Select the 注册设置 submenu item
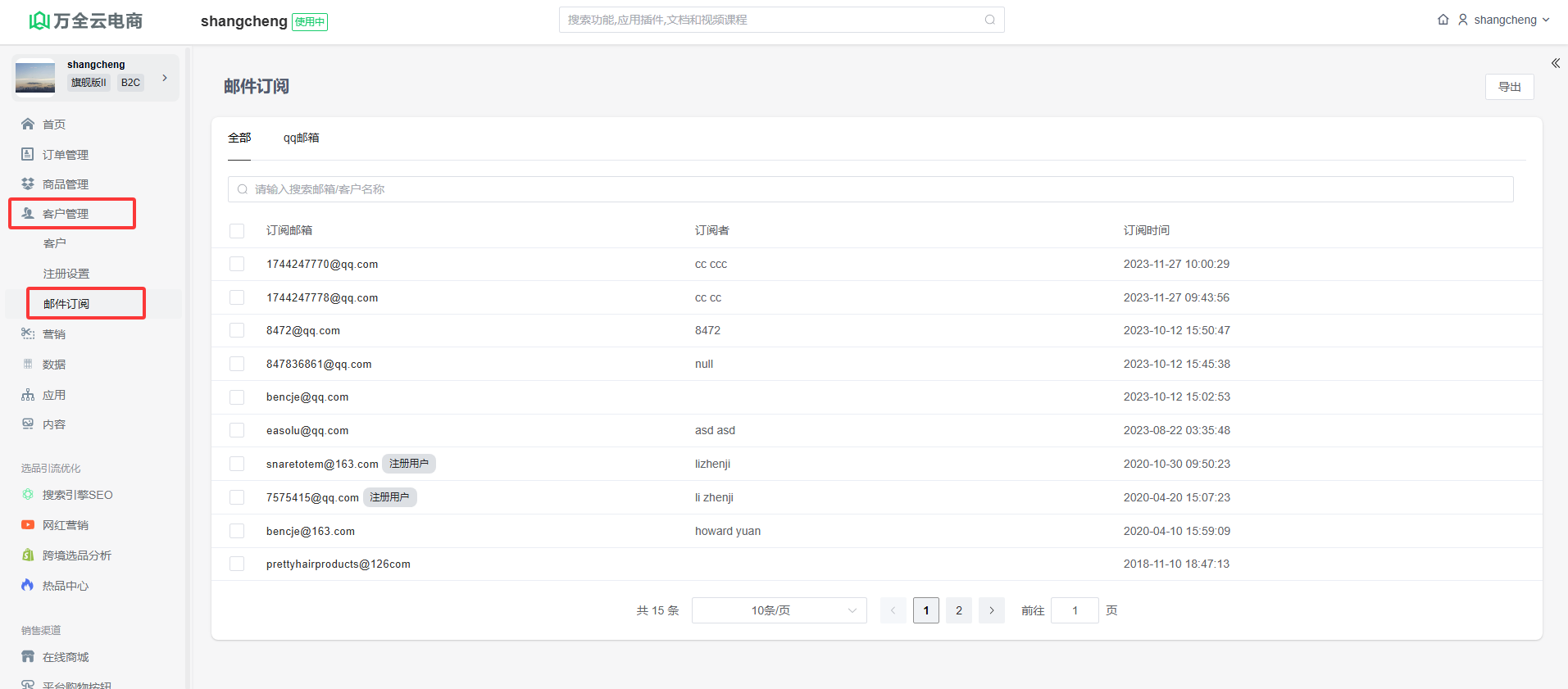 66,274
